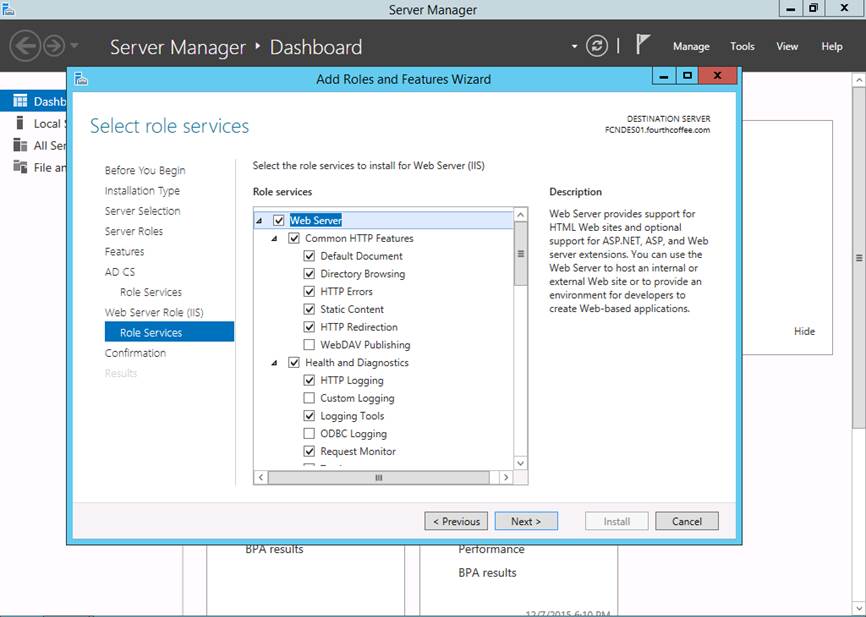Go to the Confirmation wizard step
This screenshot has height=617, width=866.
tap(135, 353)
